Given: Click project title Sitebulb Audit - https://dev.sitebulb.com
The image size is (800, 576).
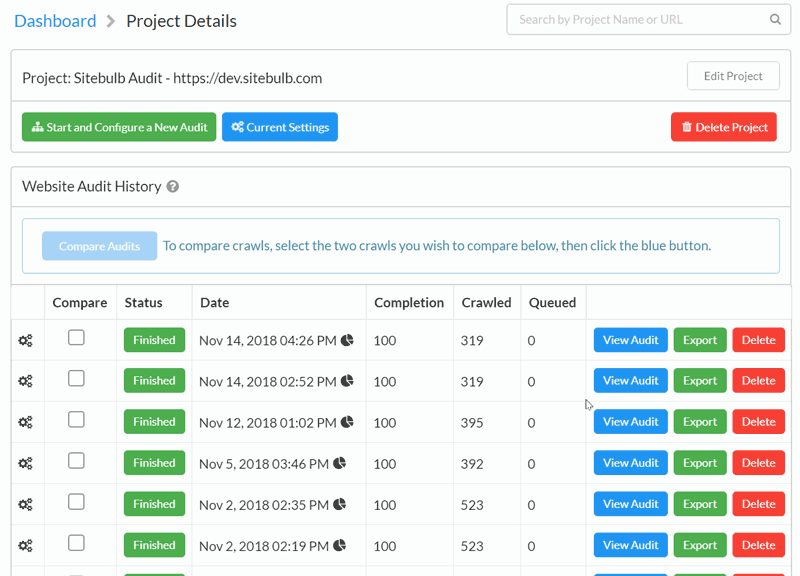Looking at the screenshot, I should 172,78.
